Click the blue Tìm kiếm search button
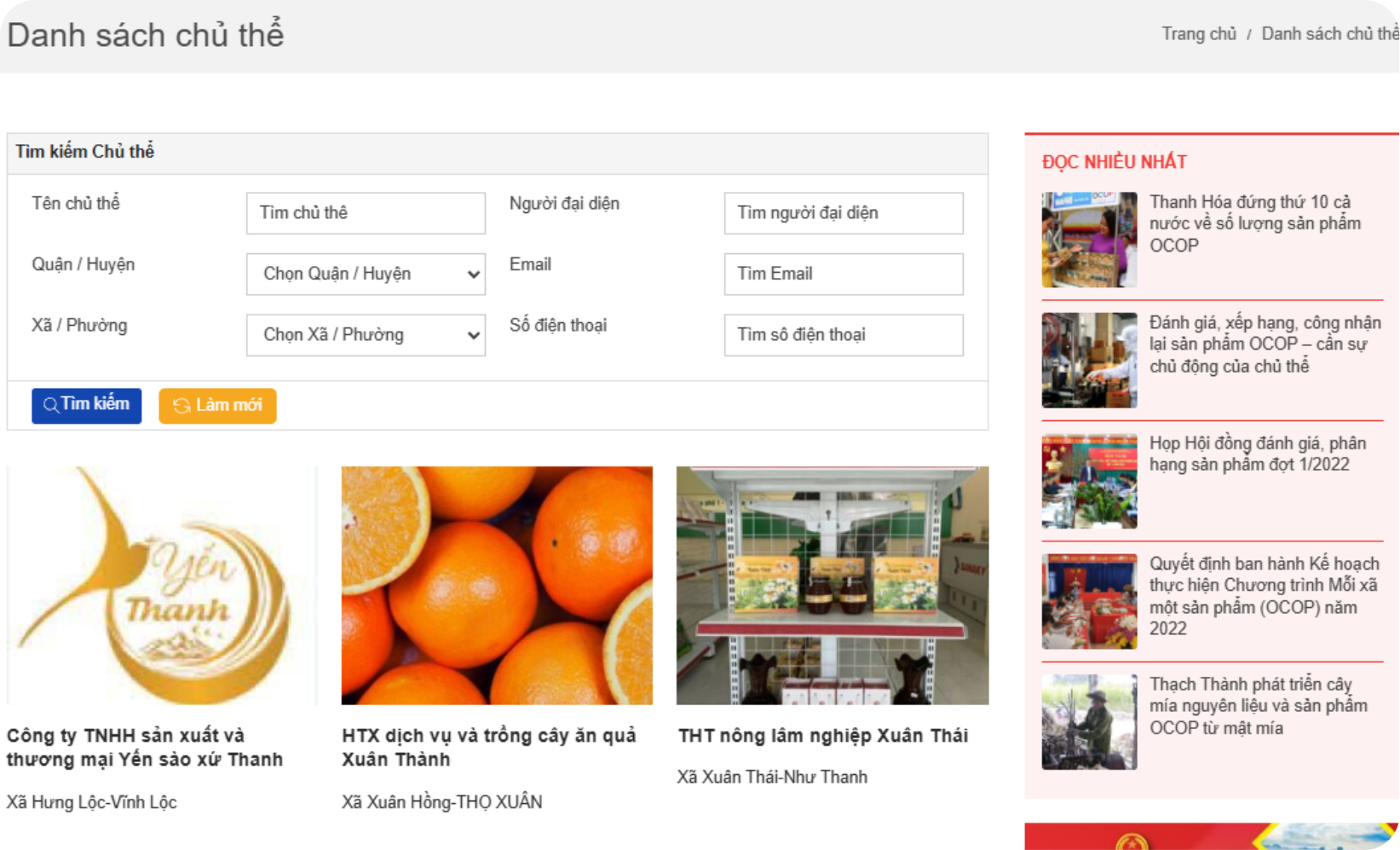The width and height of the screenshot is (1400, 850). (86, 405)
